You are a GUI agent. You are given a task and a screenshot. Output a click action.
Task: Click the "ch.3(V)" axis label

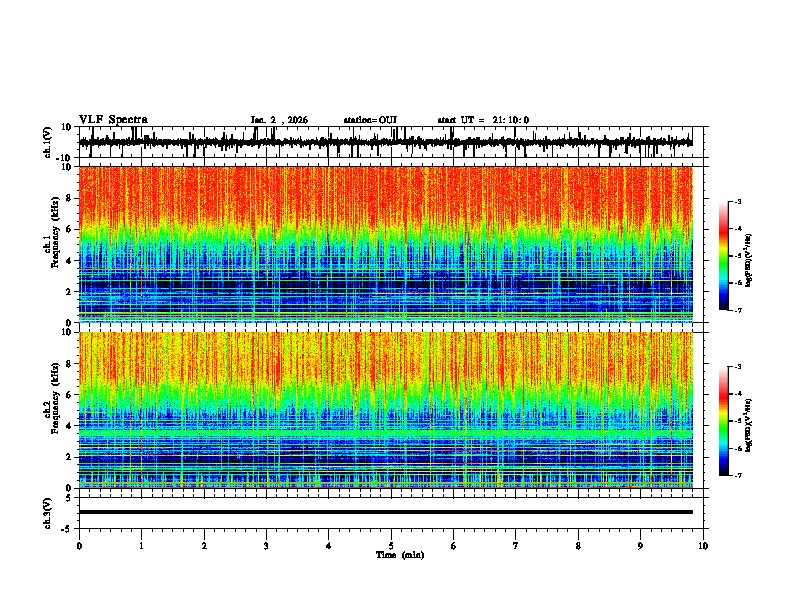click(48, 513)
